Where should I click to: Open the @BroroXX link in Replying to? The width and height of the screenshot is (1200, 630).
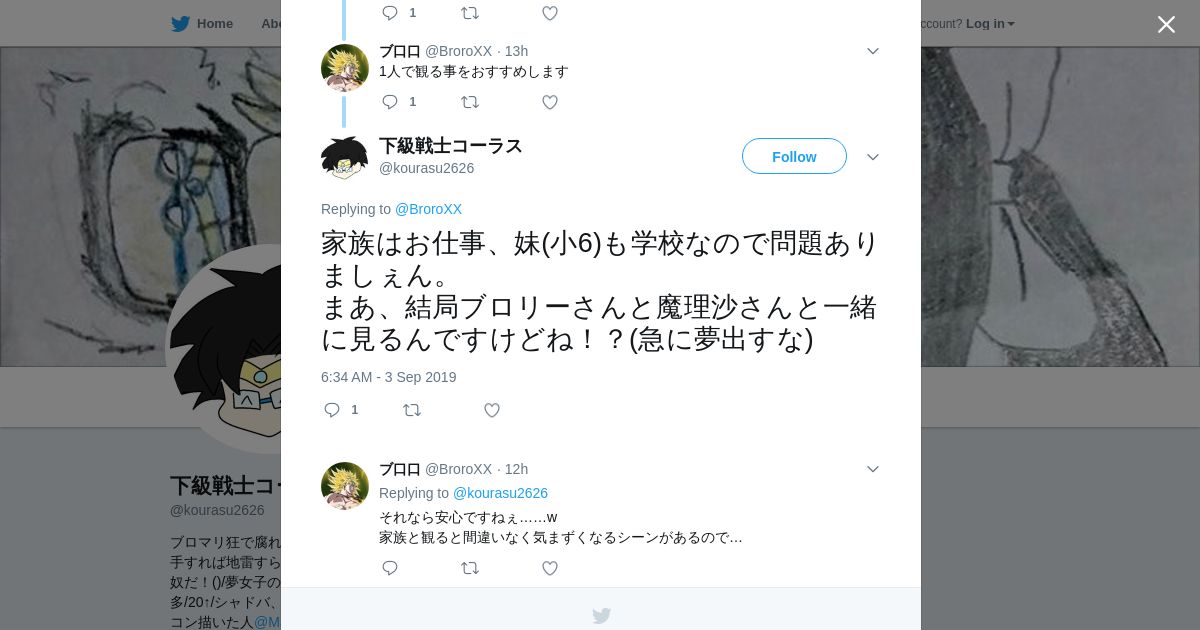coord(428,209)
